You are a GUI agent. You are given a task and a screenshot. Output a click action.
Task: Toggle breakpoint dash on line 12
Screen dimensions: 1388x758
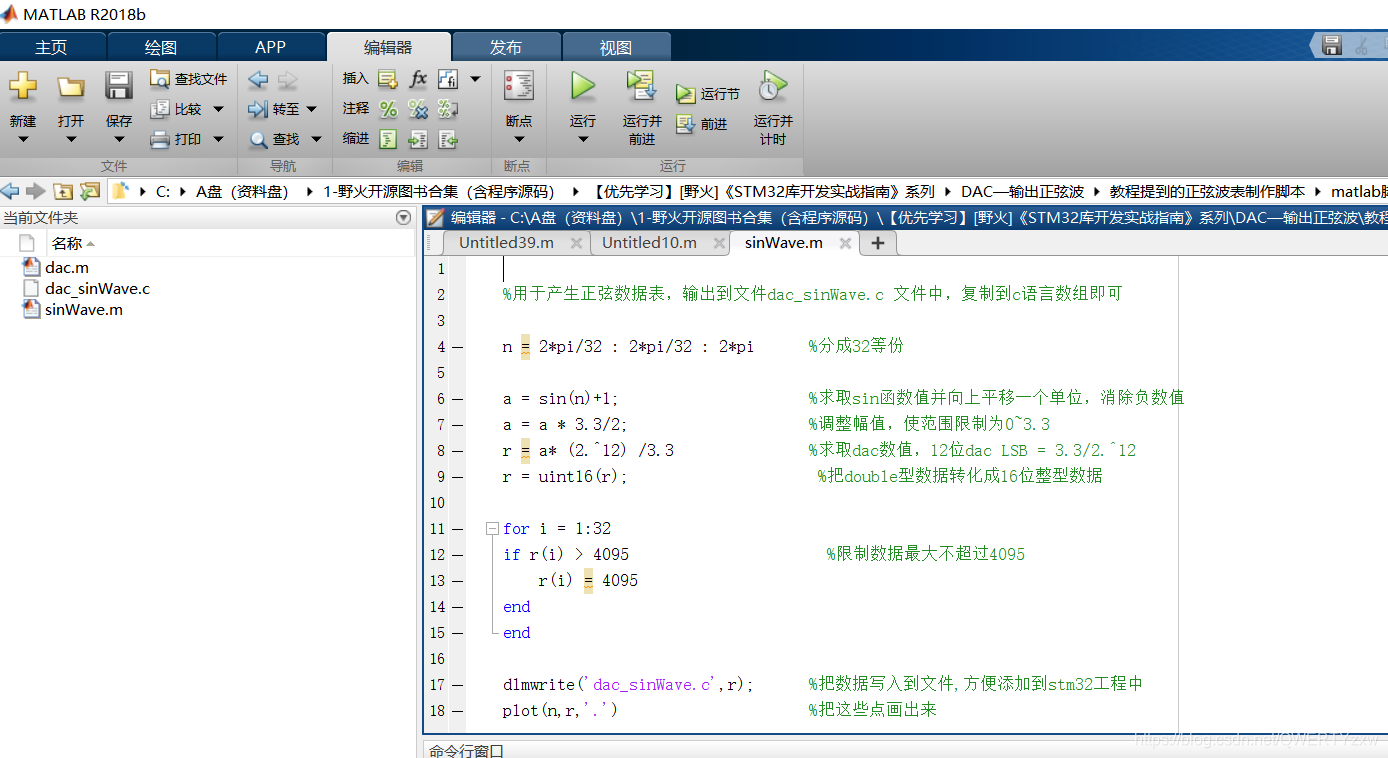pyautogui.click(x=457, y=555)
